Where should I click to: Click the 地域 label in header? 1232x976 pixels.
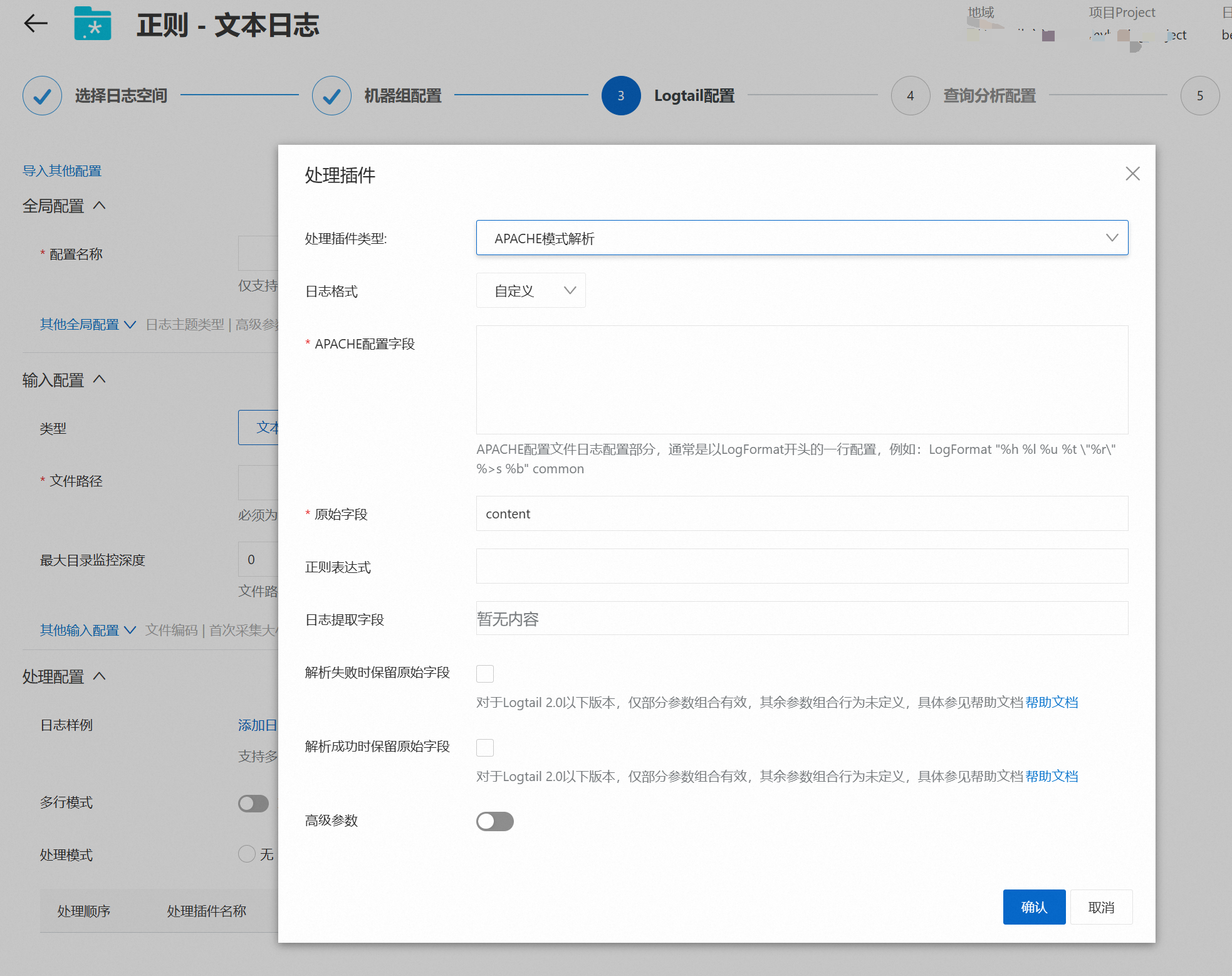(981, 13)
